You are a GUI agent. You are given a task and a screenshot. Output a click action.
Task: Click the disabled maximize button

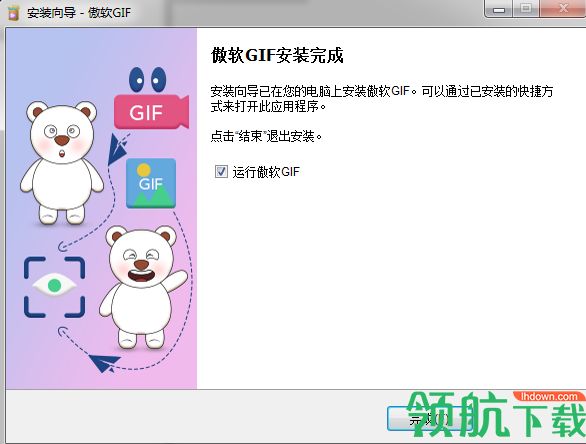pos(526,9)
